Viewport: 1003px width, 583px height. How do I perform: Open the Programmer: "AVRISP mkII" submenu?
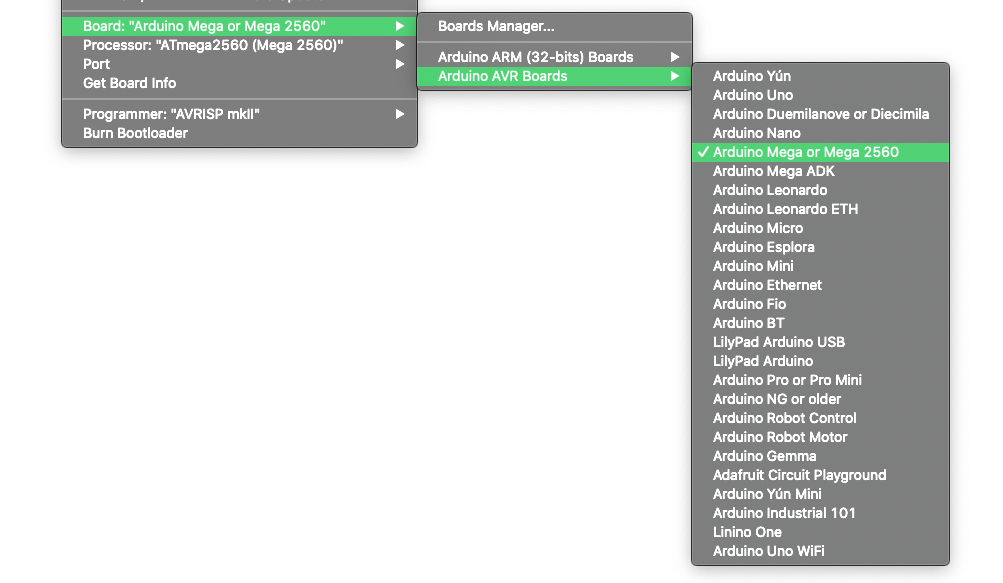[x=239, y=114]
